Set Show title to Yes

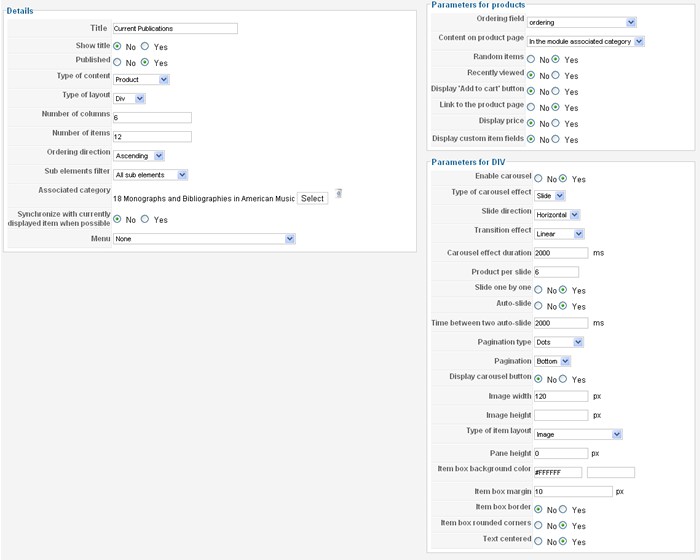point(144,46)
